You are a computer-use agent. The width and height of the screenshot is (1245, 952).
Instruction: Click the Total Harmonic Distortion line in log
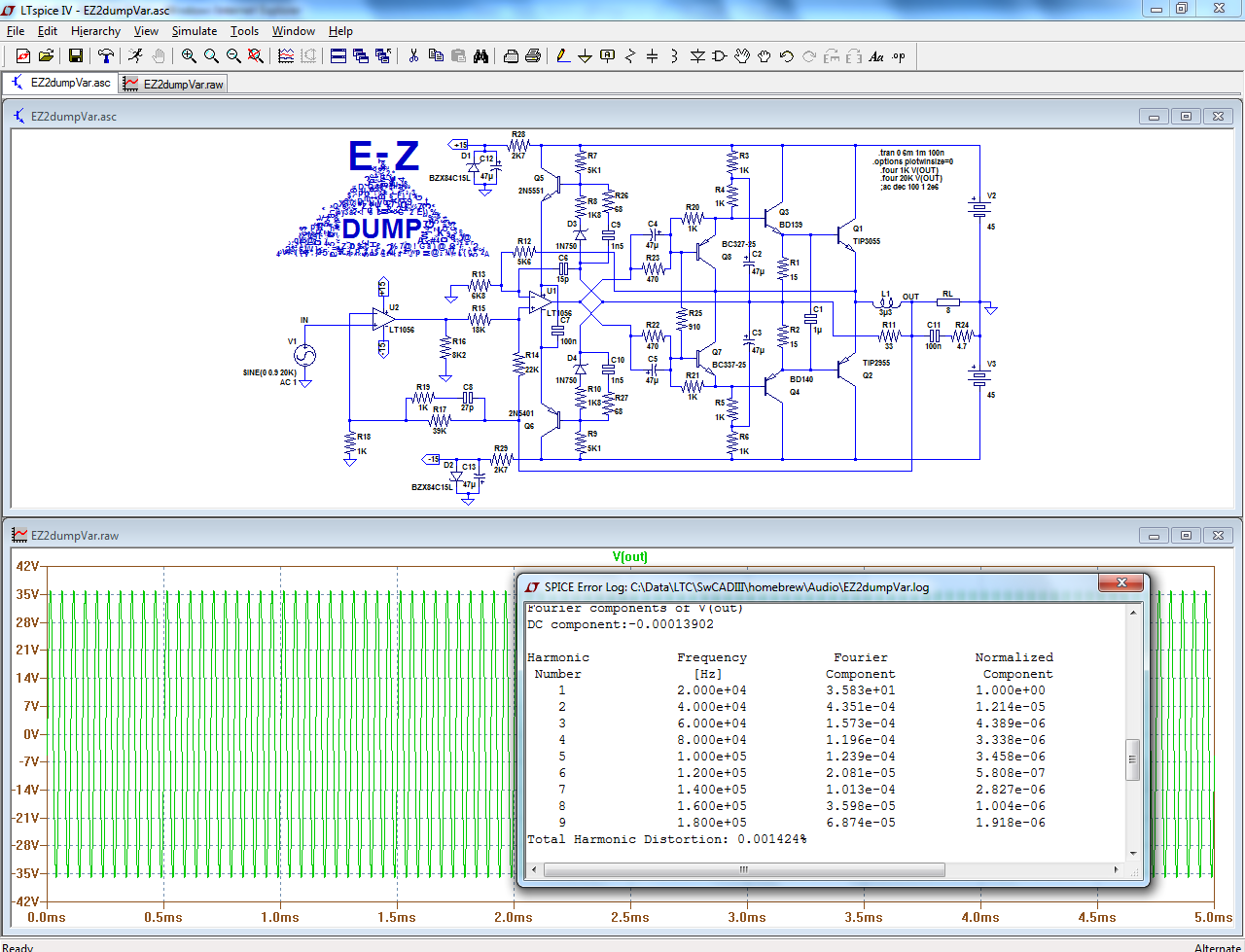tap(666, 839)
